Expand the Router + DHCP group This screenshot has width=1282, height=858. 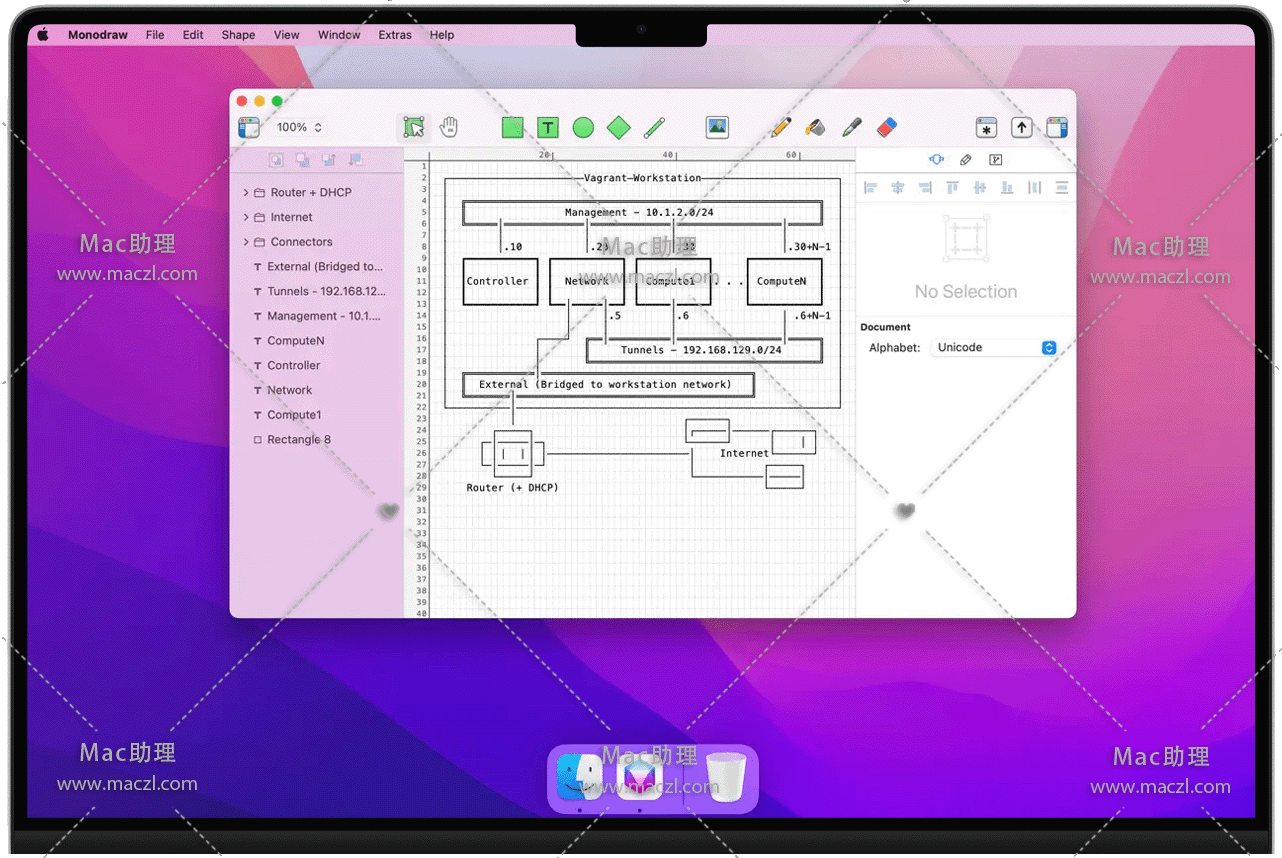tap(246, 192)
